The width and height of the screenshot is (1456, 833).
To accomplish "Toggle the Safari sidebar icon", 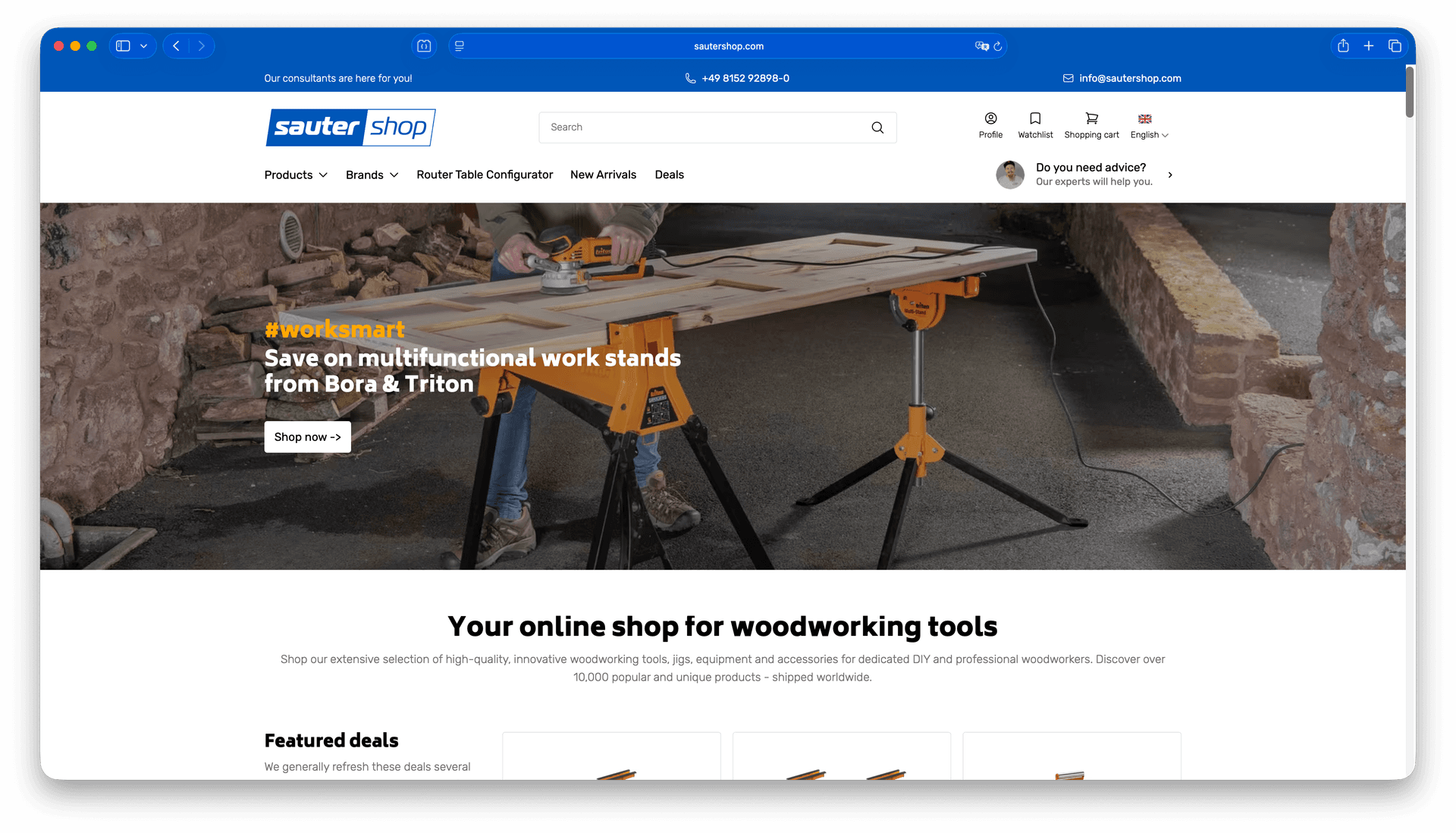I will (x=123, y=46).
